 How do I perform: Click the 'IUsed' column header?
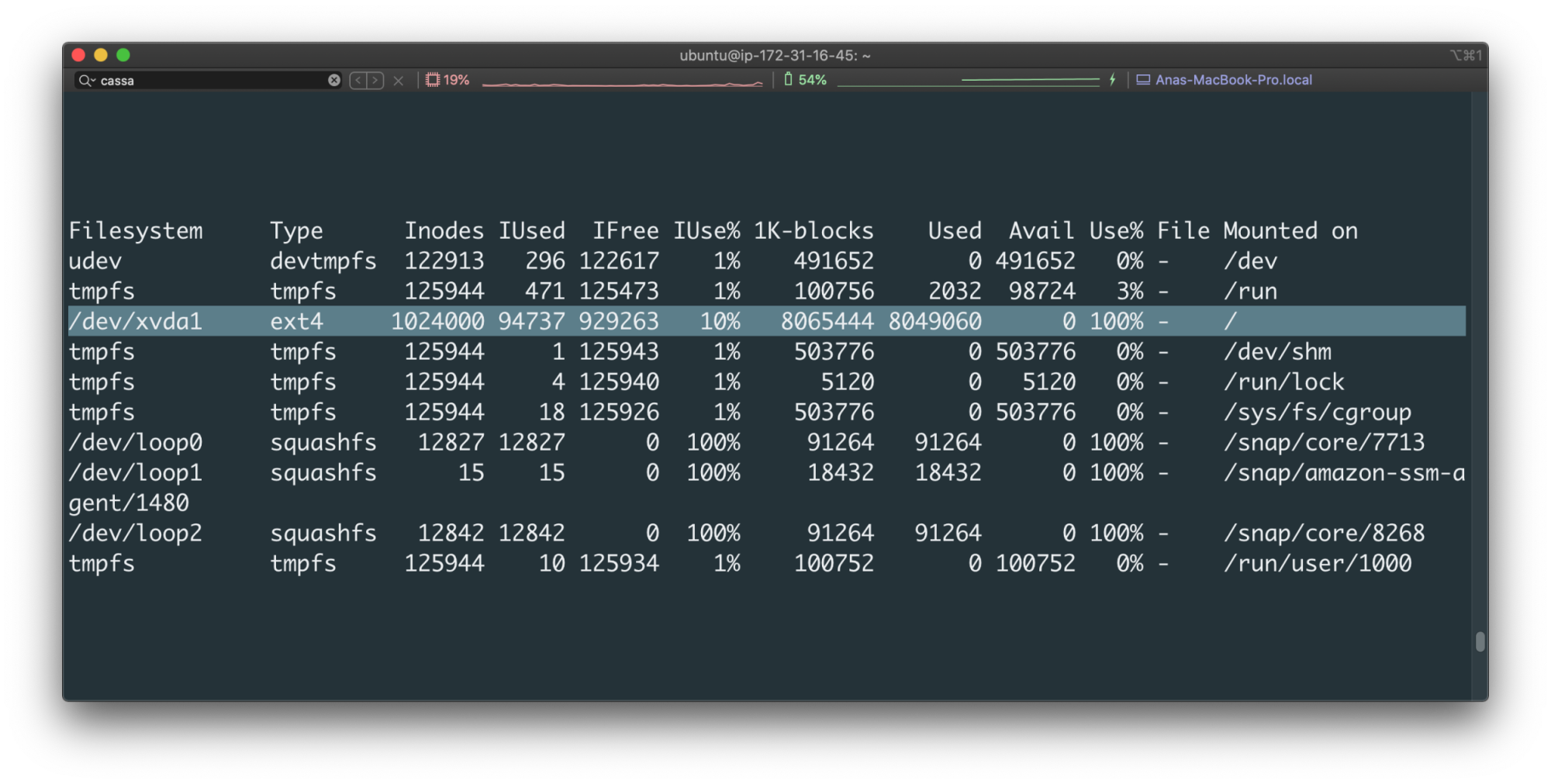coord(532,231)
